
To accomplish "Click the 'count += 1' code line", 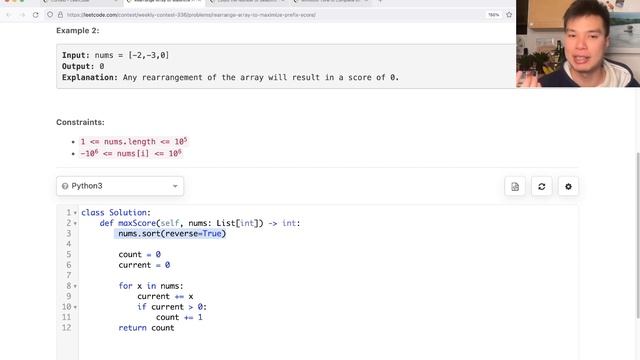I will point(179,317).
